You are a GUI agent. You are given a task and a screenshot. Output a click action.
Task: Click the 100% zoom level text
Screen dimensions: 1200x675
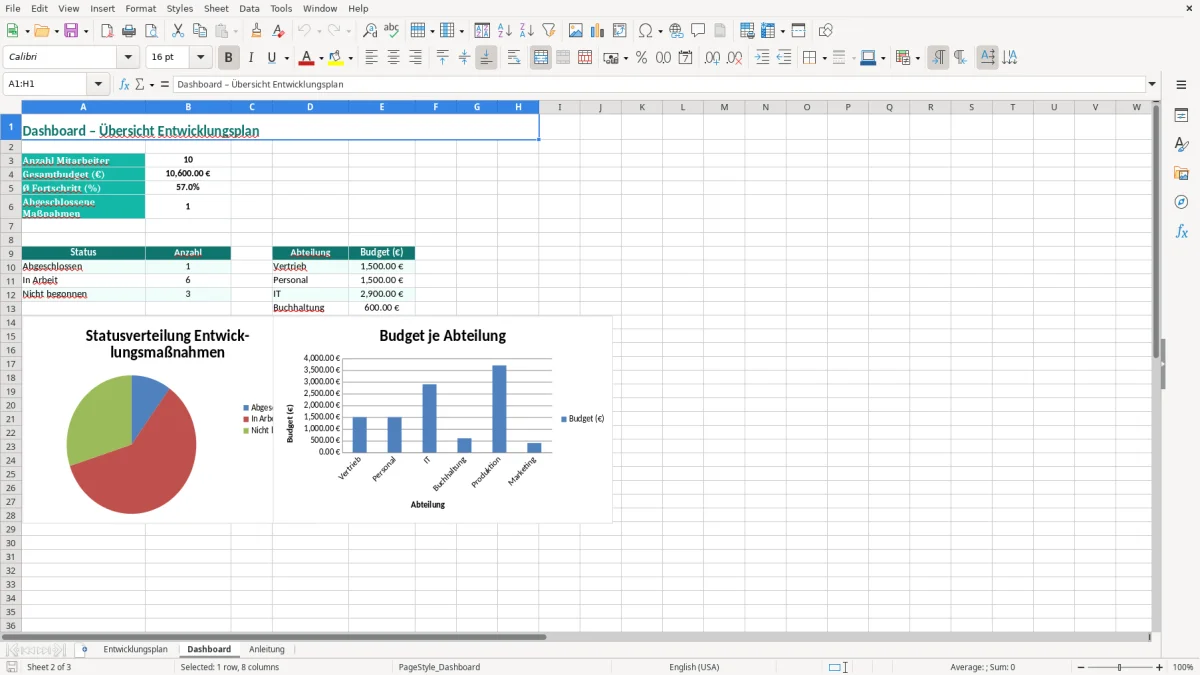coord(1183,667)
